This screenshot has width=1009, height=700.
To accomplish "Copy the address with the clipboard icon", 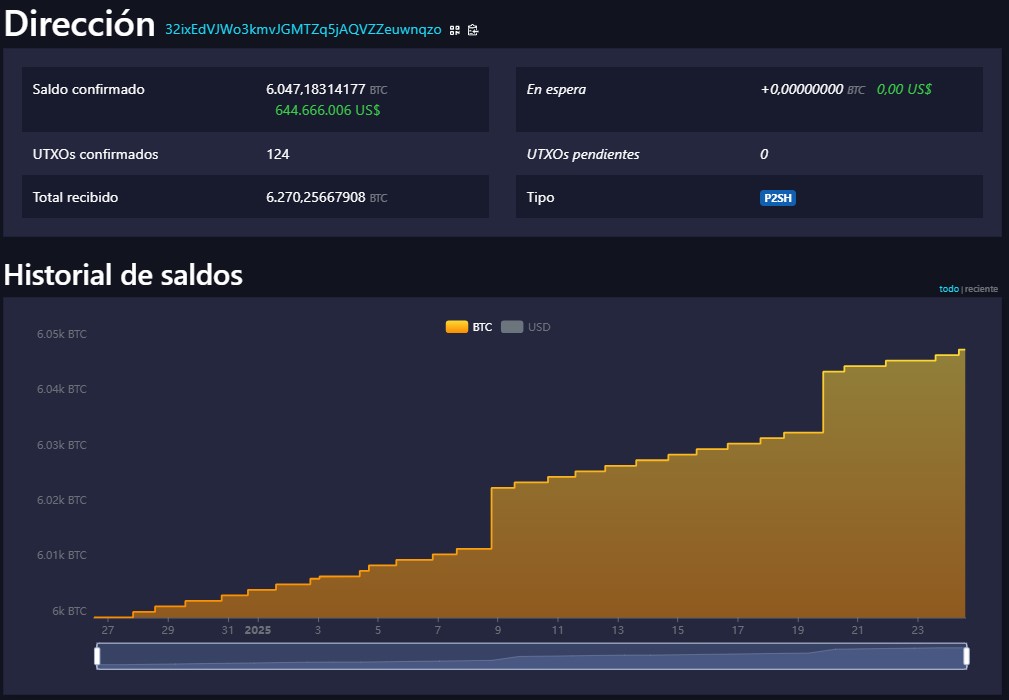I will pyautogui.click(x=473, y=30).
